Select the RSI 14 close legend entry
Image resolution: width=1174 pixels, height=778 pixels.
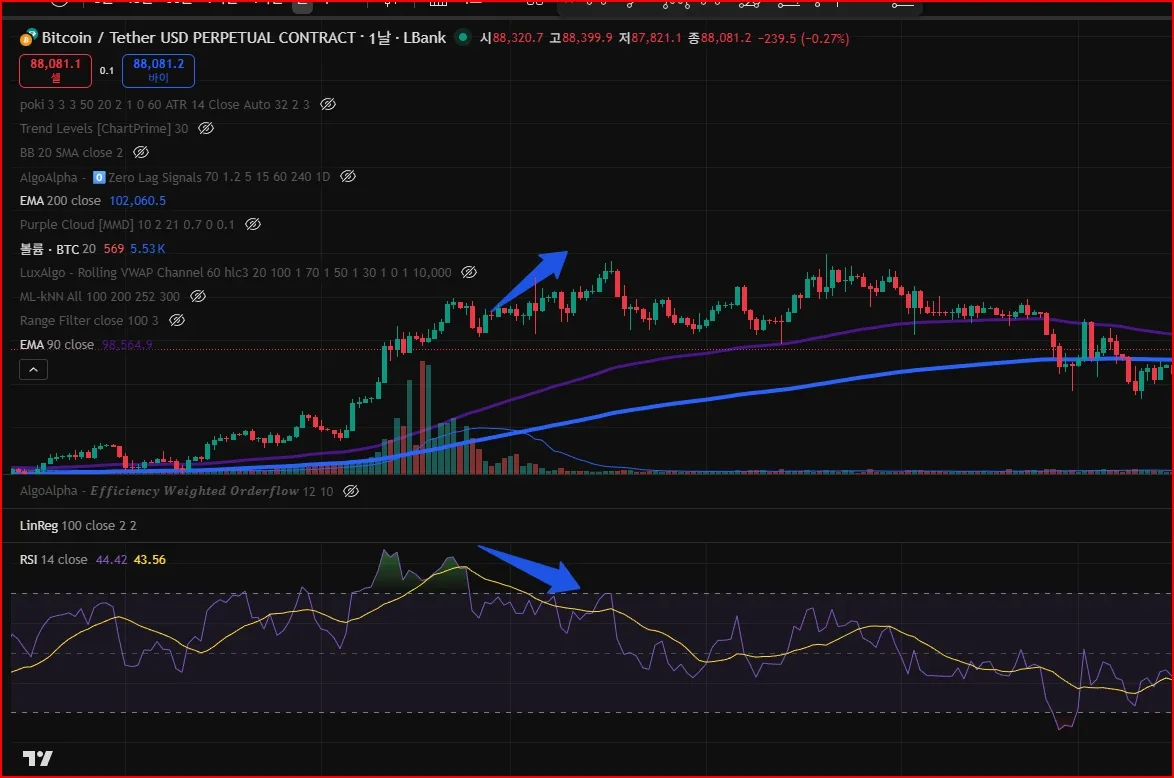(53, 559)
